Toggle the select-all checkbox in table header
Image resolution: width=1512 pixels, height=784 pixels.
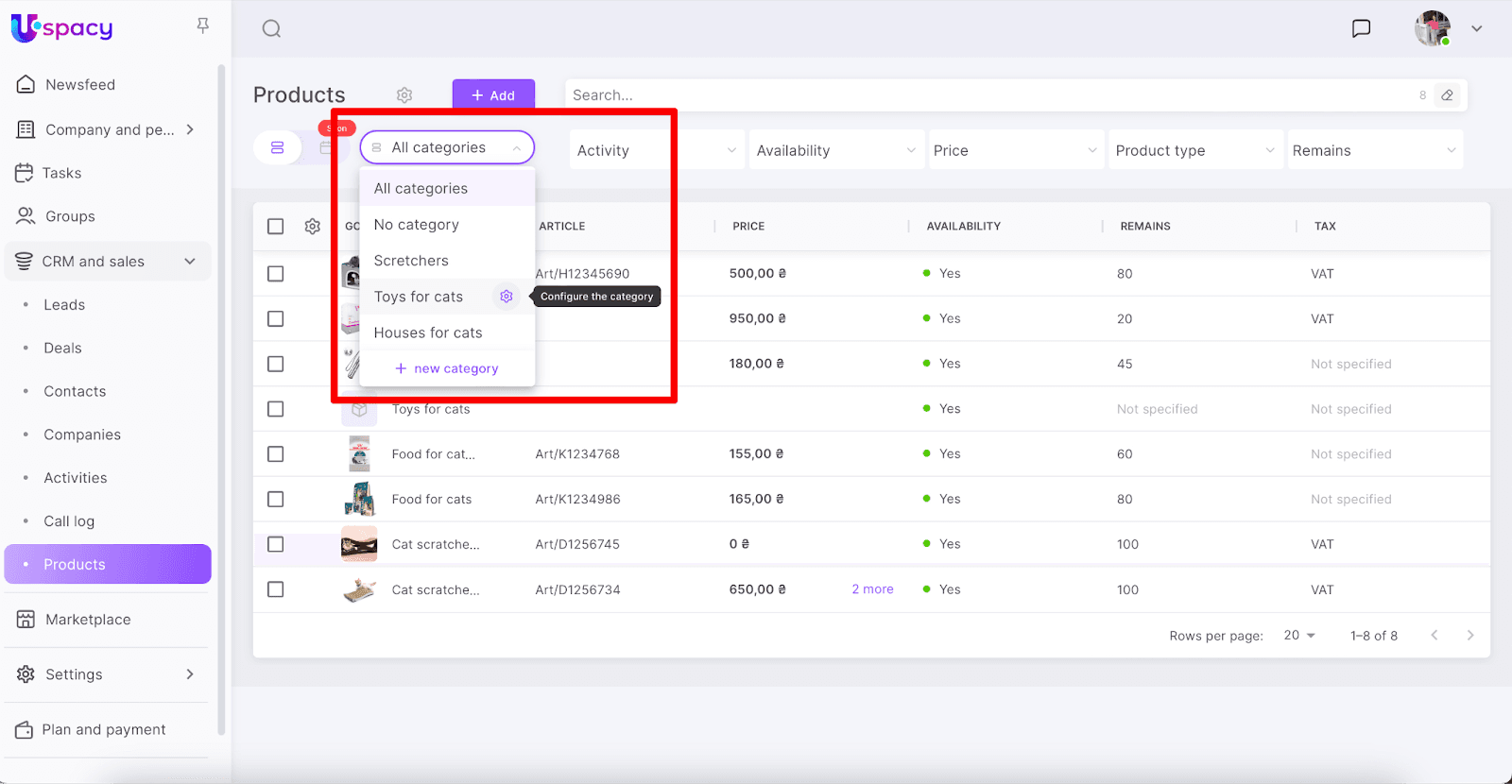click(x=275, y=227)
